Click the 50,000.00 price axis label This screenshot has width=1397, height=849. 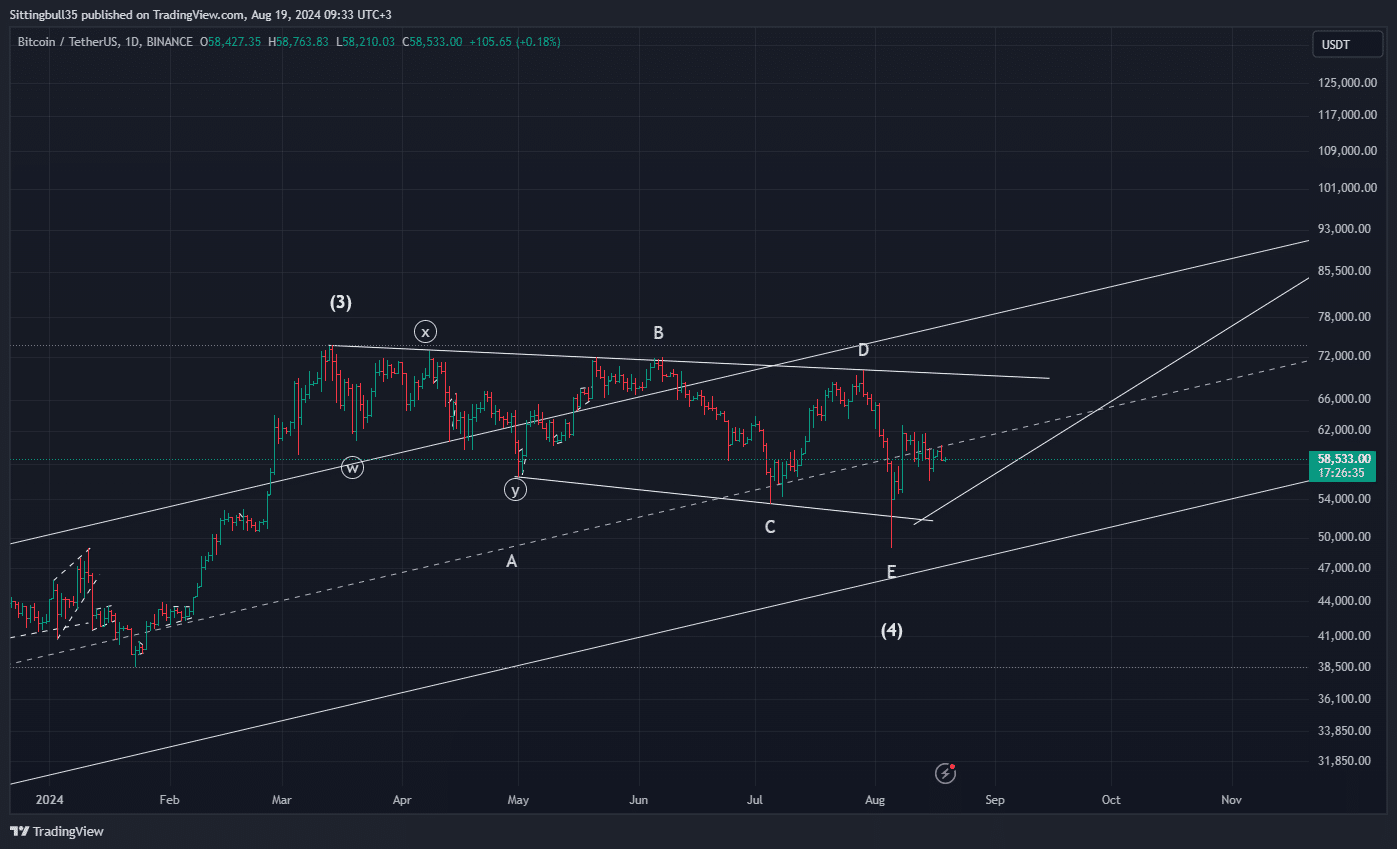tap(1345, 537)
